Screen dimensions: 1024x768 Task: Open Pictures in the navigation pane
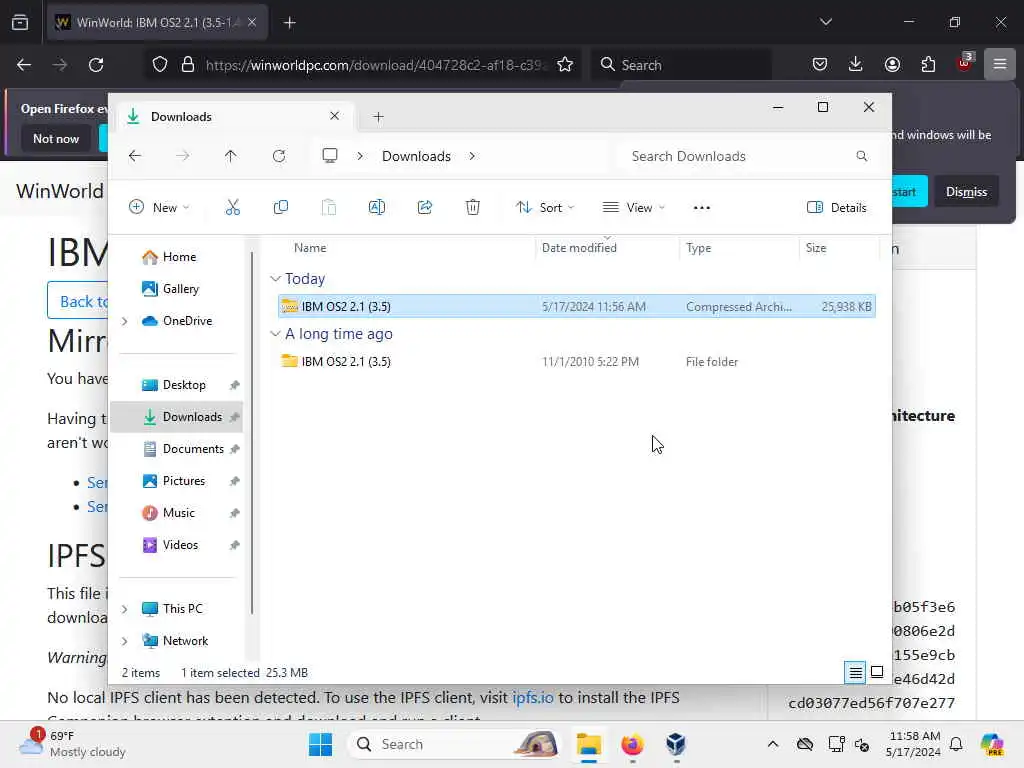tap(176, 481)
